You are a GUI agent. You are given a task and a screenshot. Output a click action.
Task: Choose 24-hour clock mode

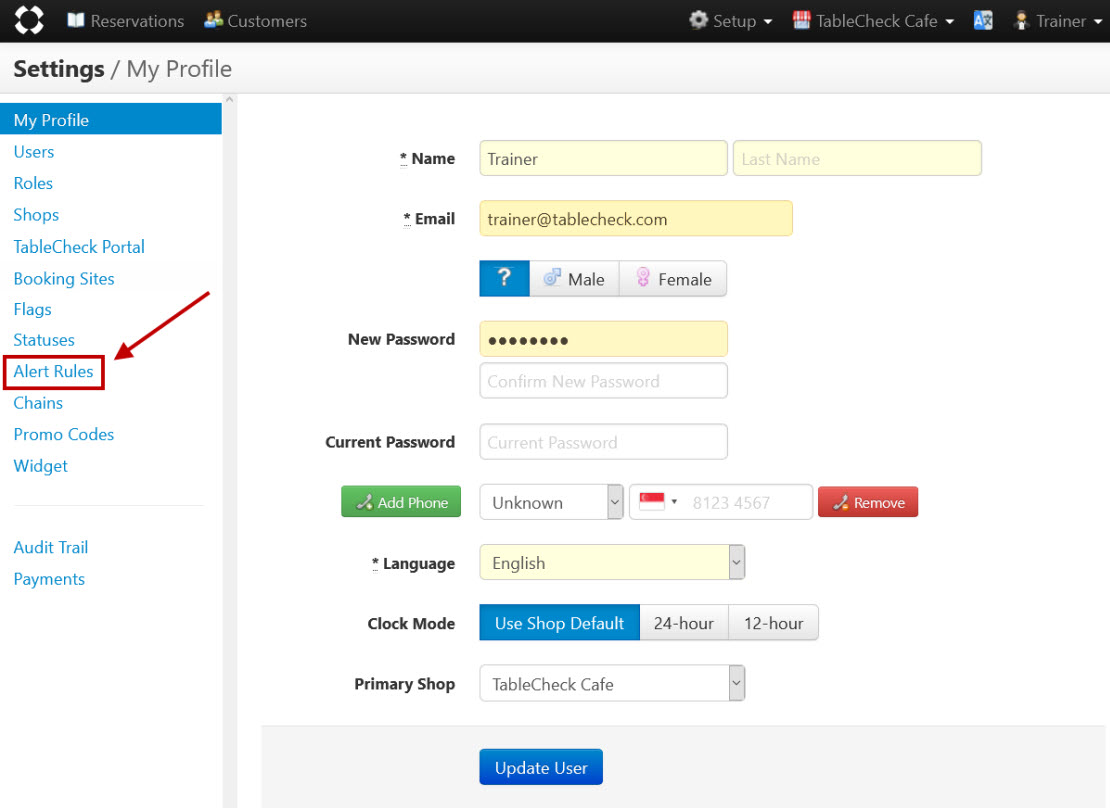[684, 622]
